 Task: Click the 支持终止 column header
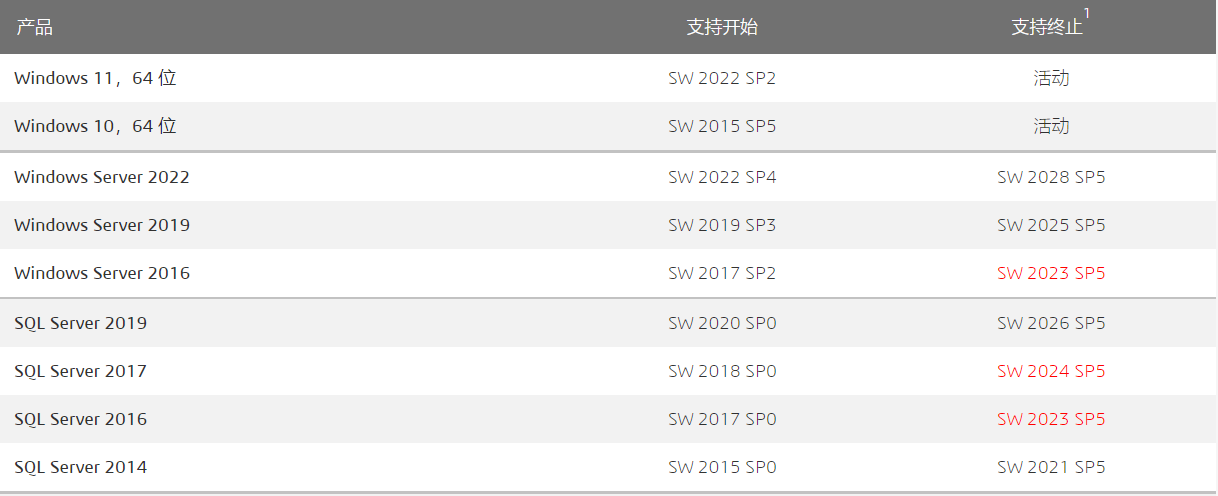(1047, 28)
